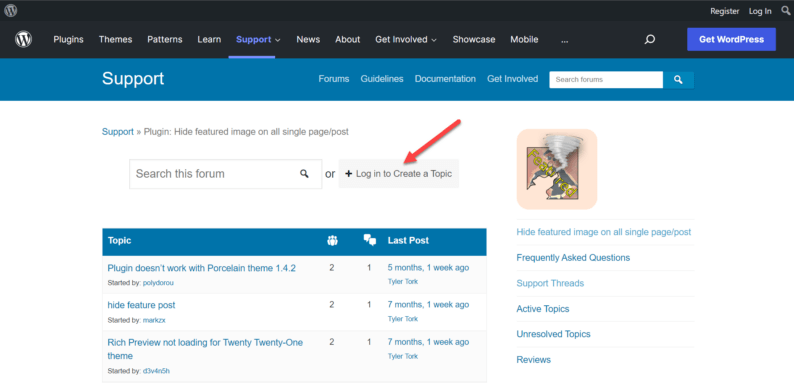The width and height of the screenshot is (794, 383).
Task: Click the Search forums input field
Action: tap(606, 80)
